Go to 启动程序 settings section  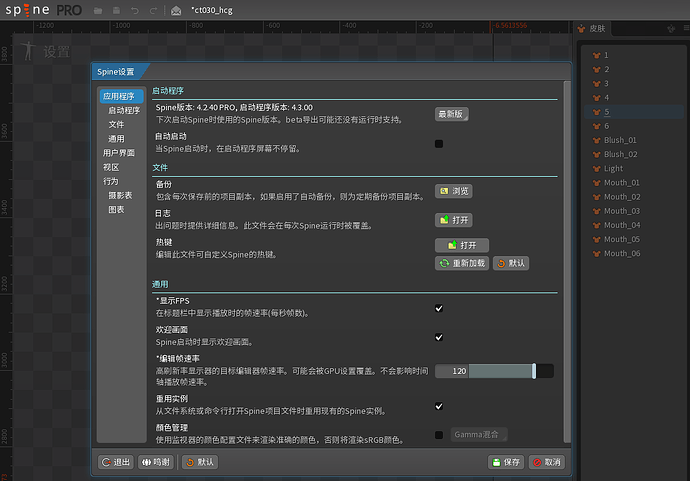[124, 110]
